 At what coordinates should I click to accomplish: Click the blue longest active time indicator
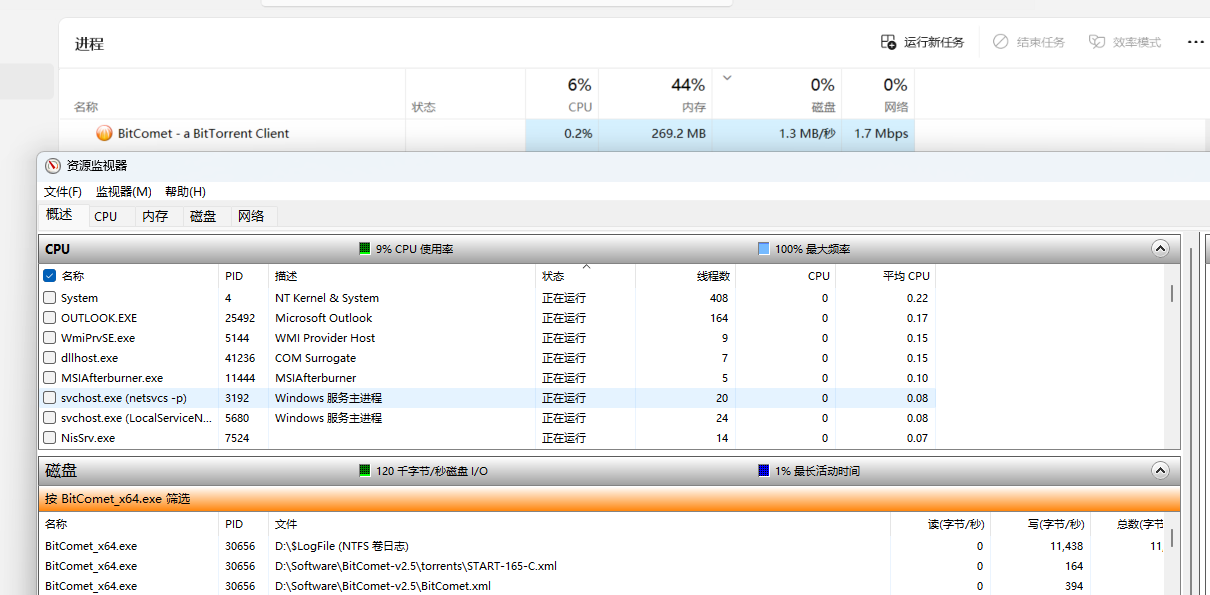(764, 470)
